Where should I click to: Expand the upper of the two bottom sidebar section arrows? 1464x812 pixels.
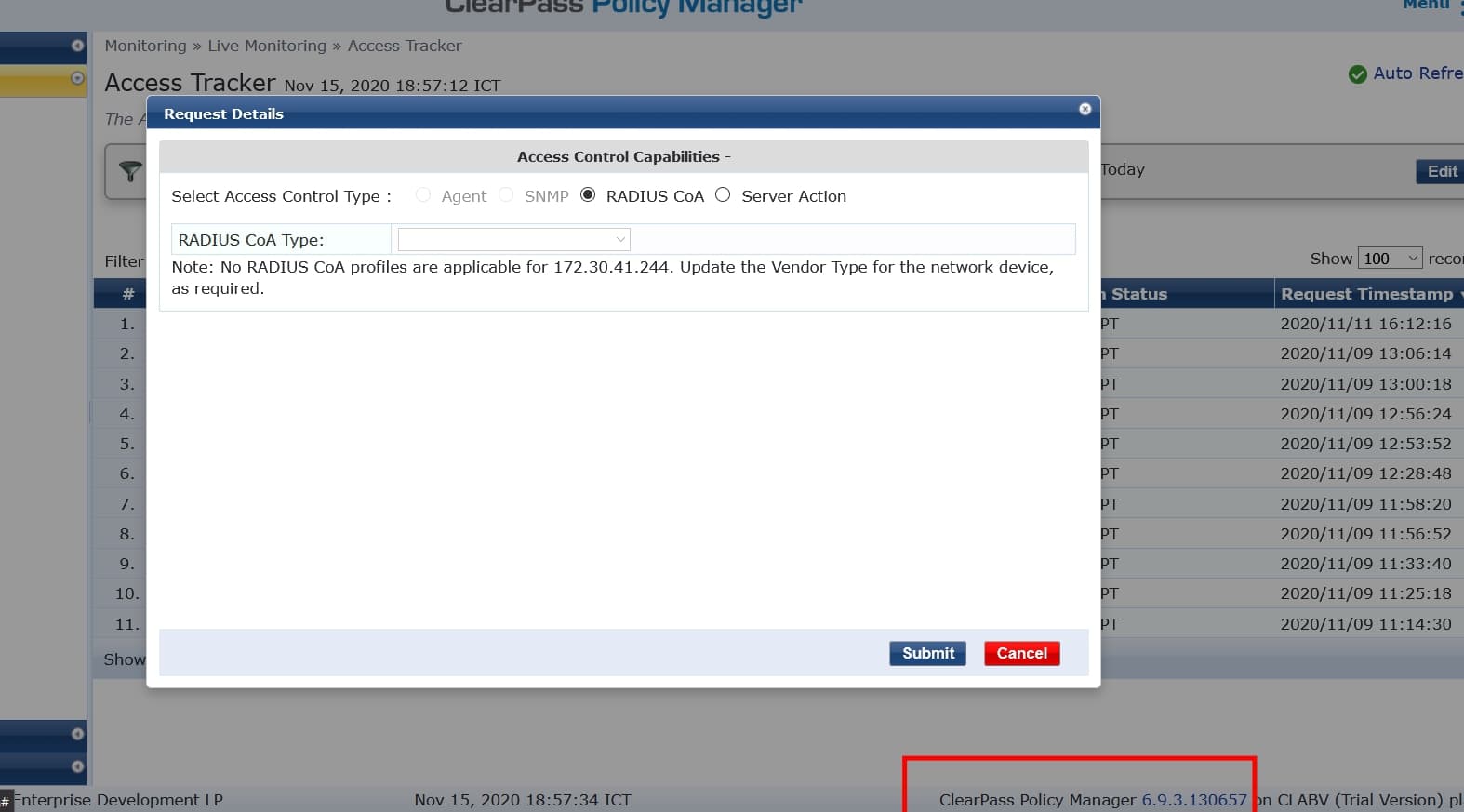coord(77,734)
